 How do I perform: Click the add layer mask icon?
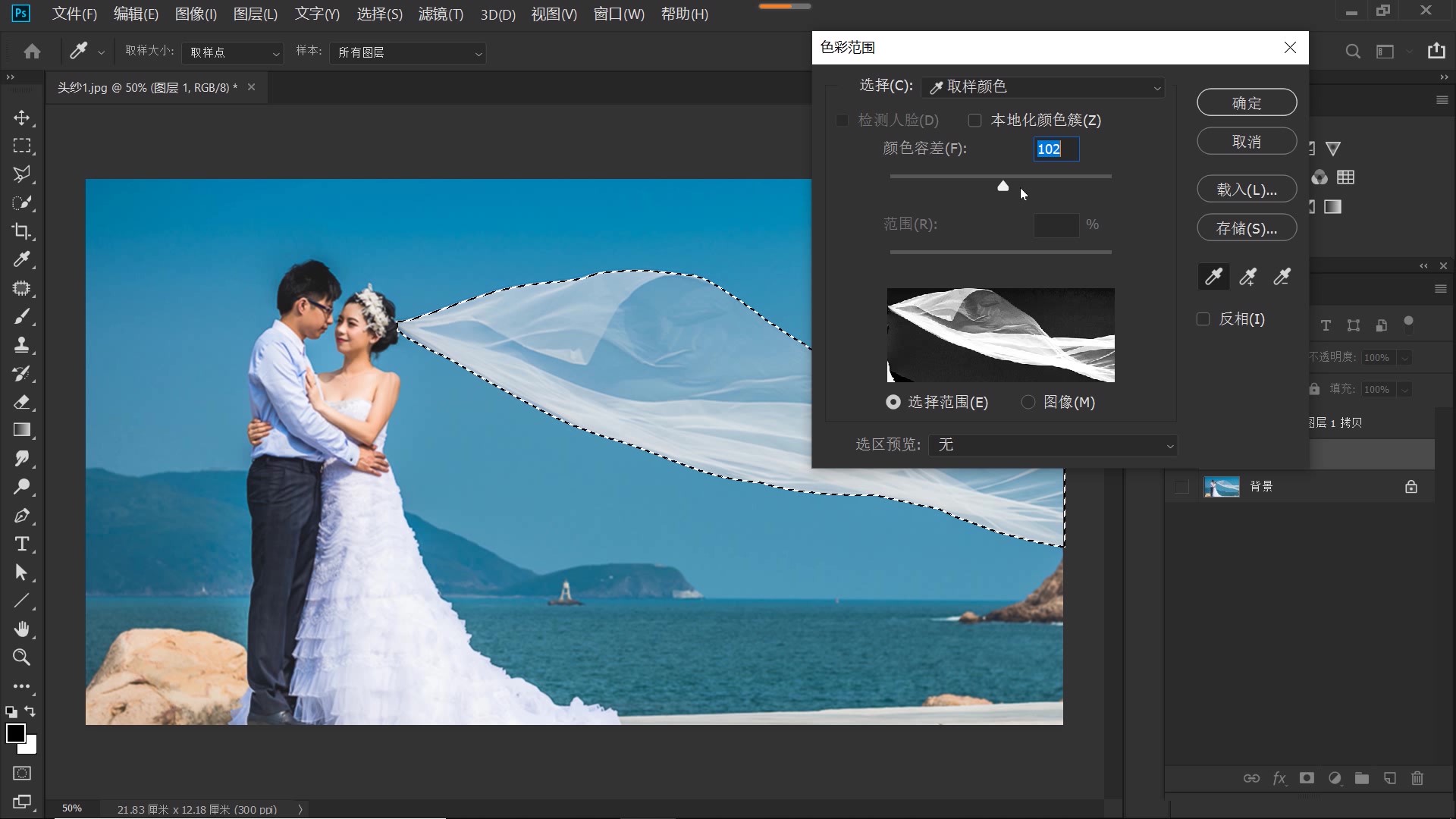pos(1307,778)
